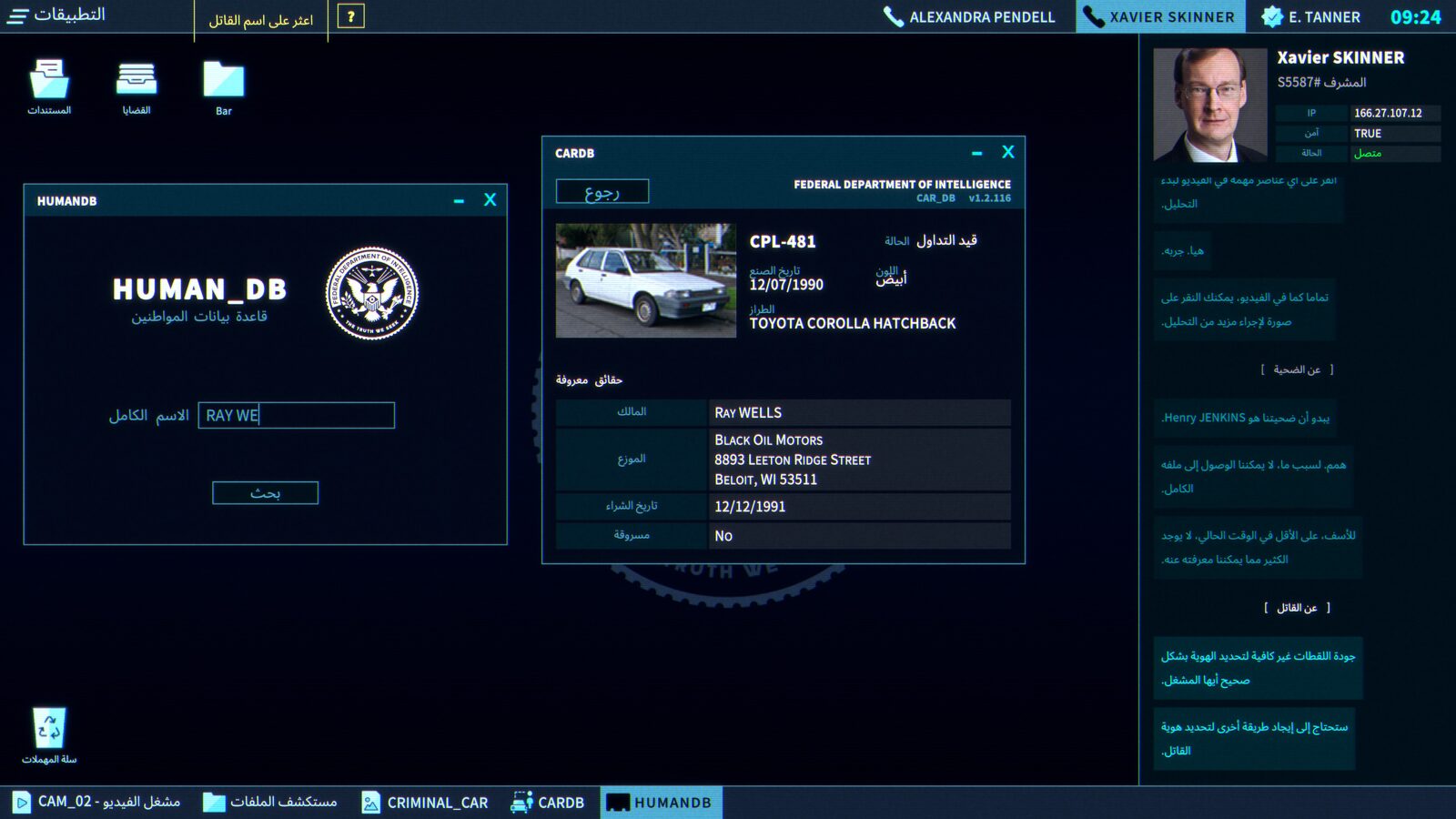Click the manufacture date 12/07/1990
Image resolution: width=1456 pixels, height=819 pixels.
[x=786, y=285]
